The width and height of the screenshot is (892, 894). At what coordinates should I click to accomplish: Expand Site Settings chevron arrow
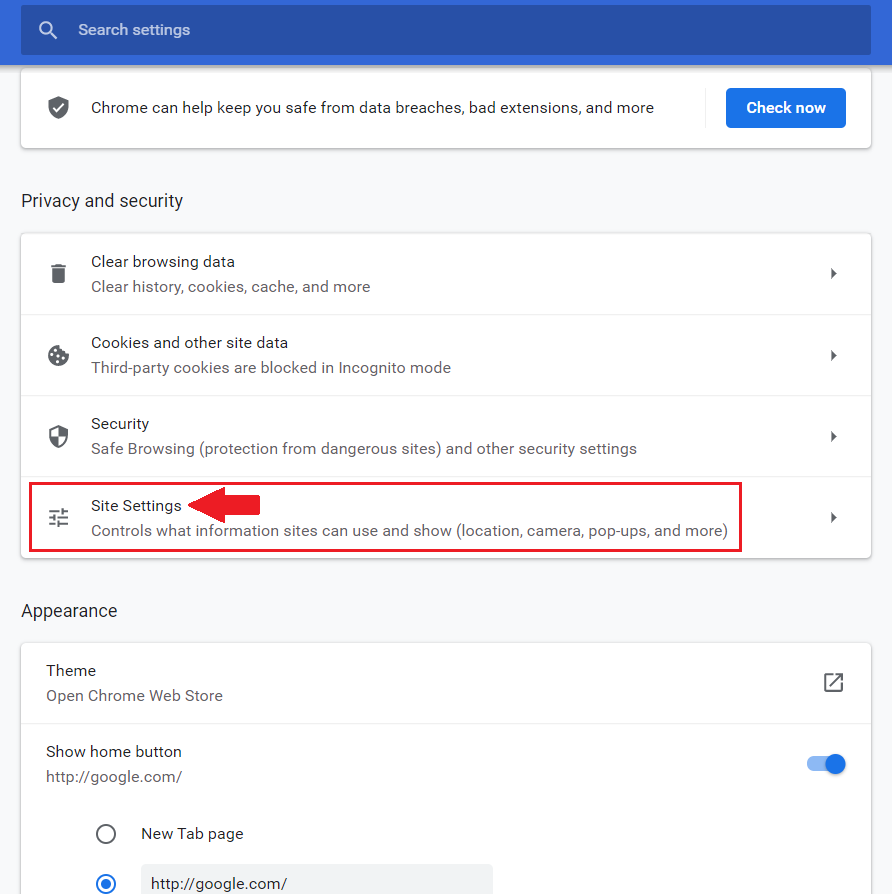click(x=833, y=518)
